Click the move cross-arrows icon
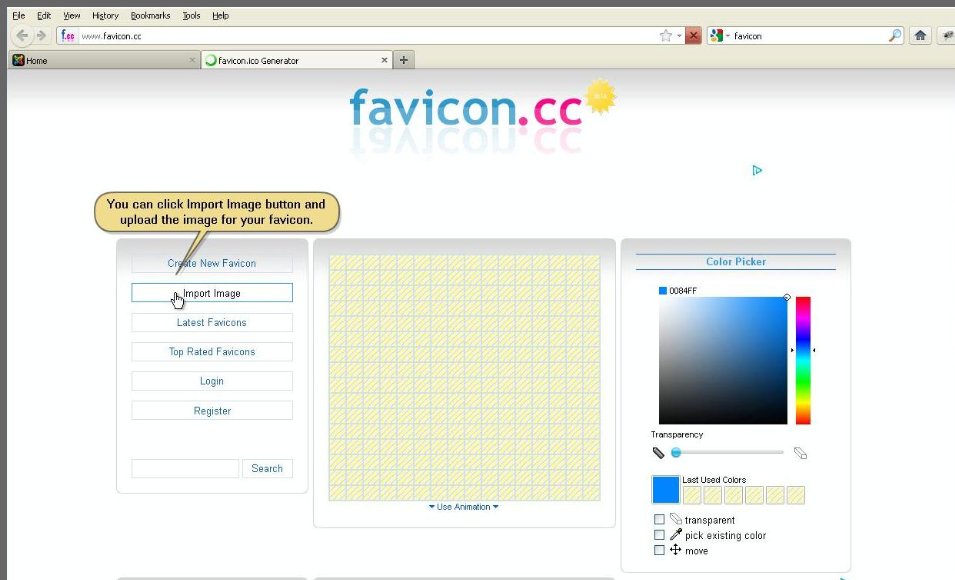 click(675, 550)
